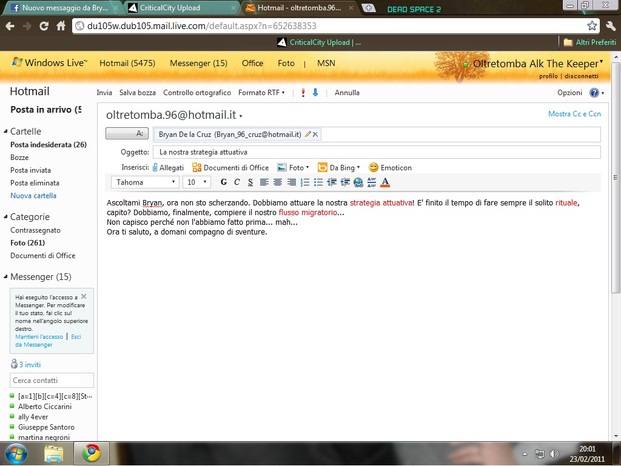Insert horizontal line
Screen dimensions: 621x466
pos(371,182)
